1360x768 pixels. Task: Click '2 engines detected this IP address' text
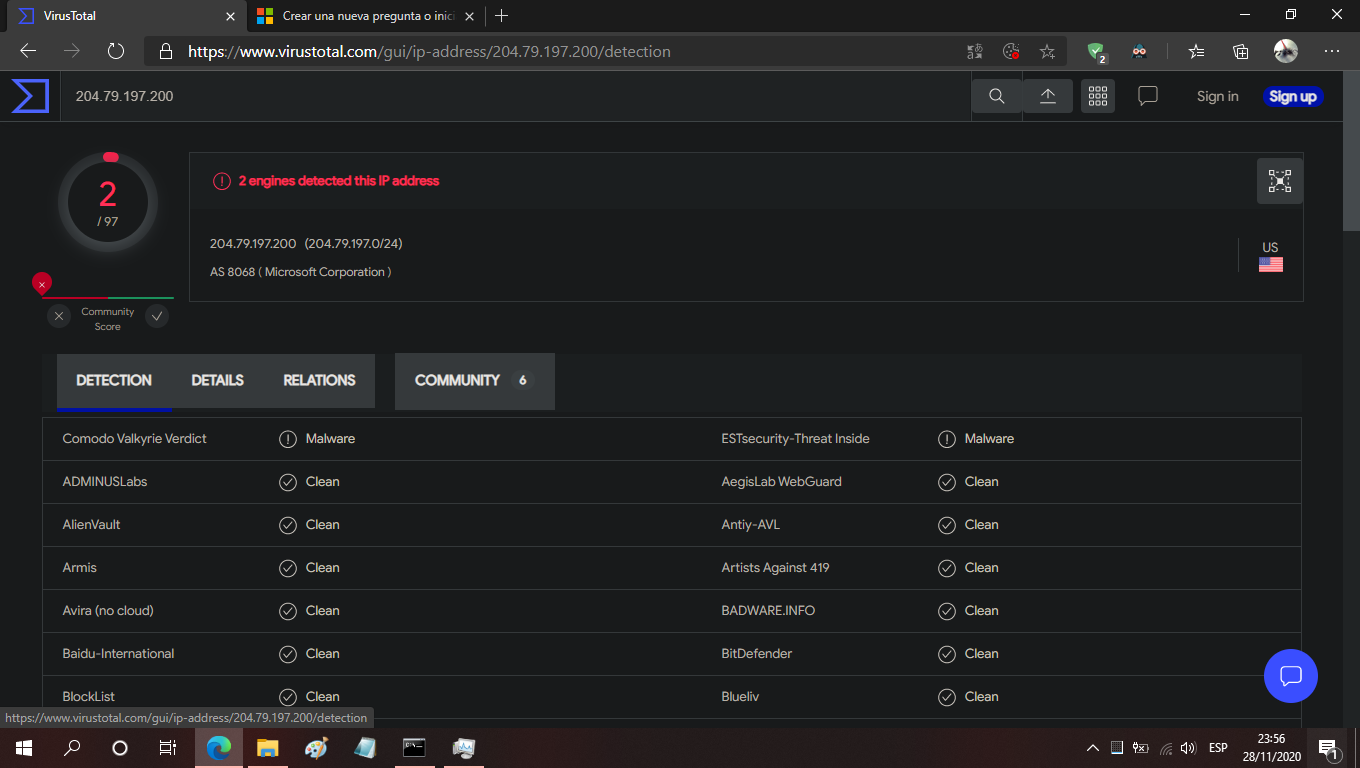(x=339, y=181)
